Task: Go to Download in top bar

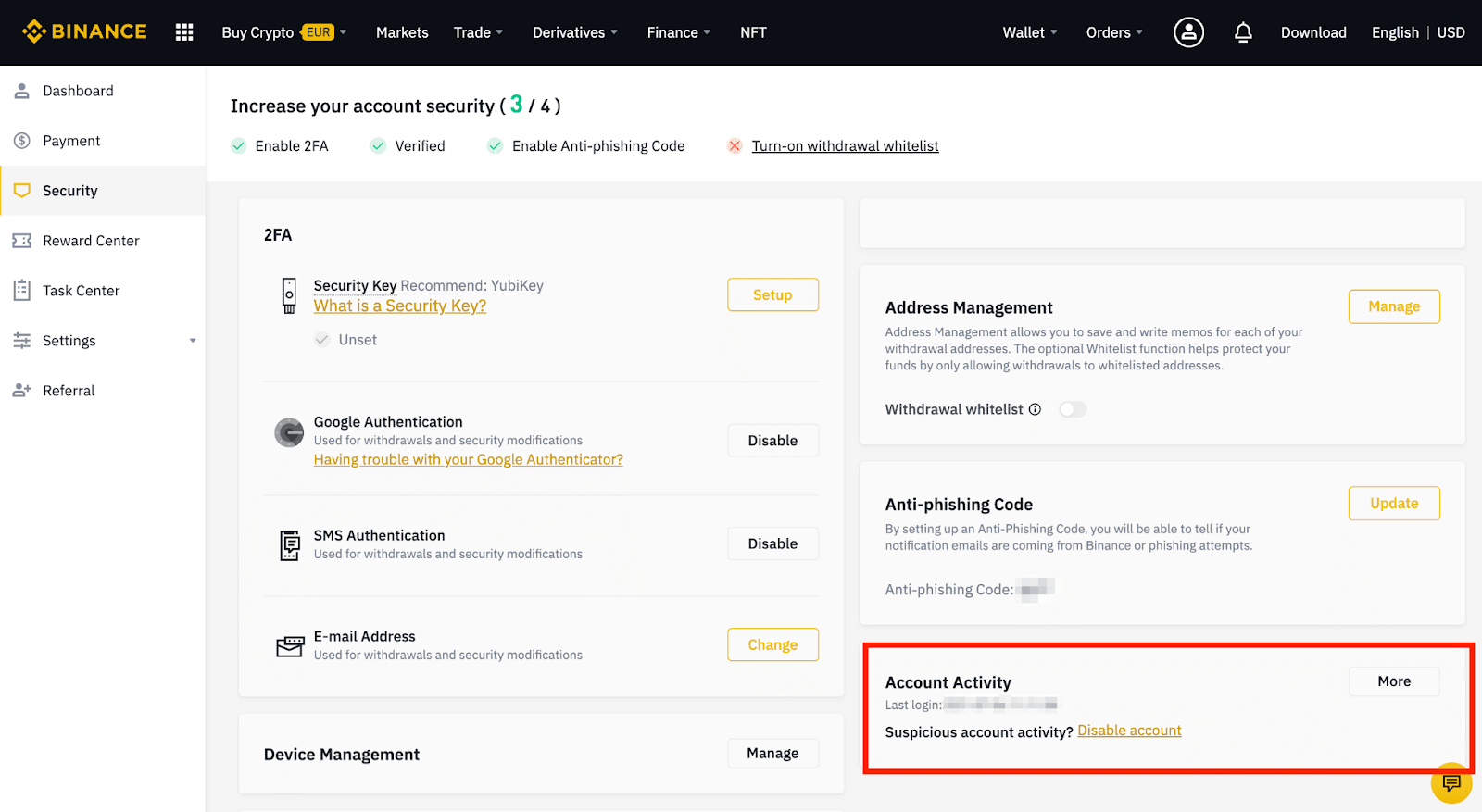Action: pos(1313,32)
